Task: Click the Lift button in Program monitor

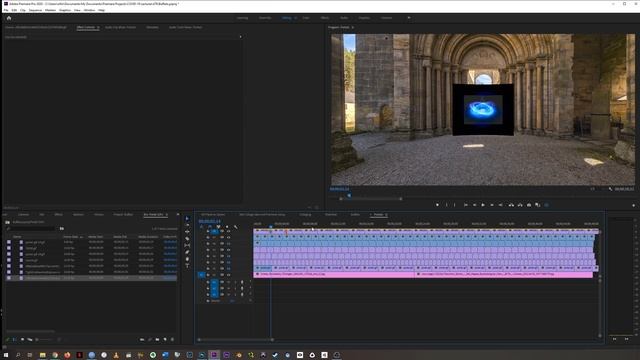Action: click(511, 205)
